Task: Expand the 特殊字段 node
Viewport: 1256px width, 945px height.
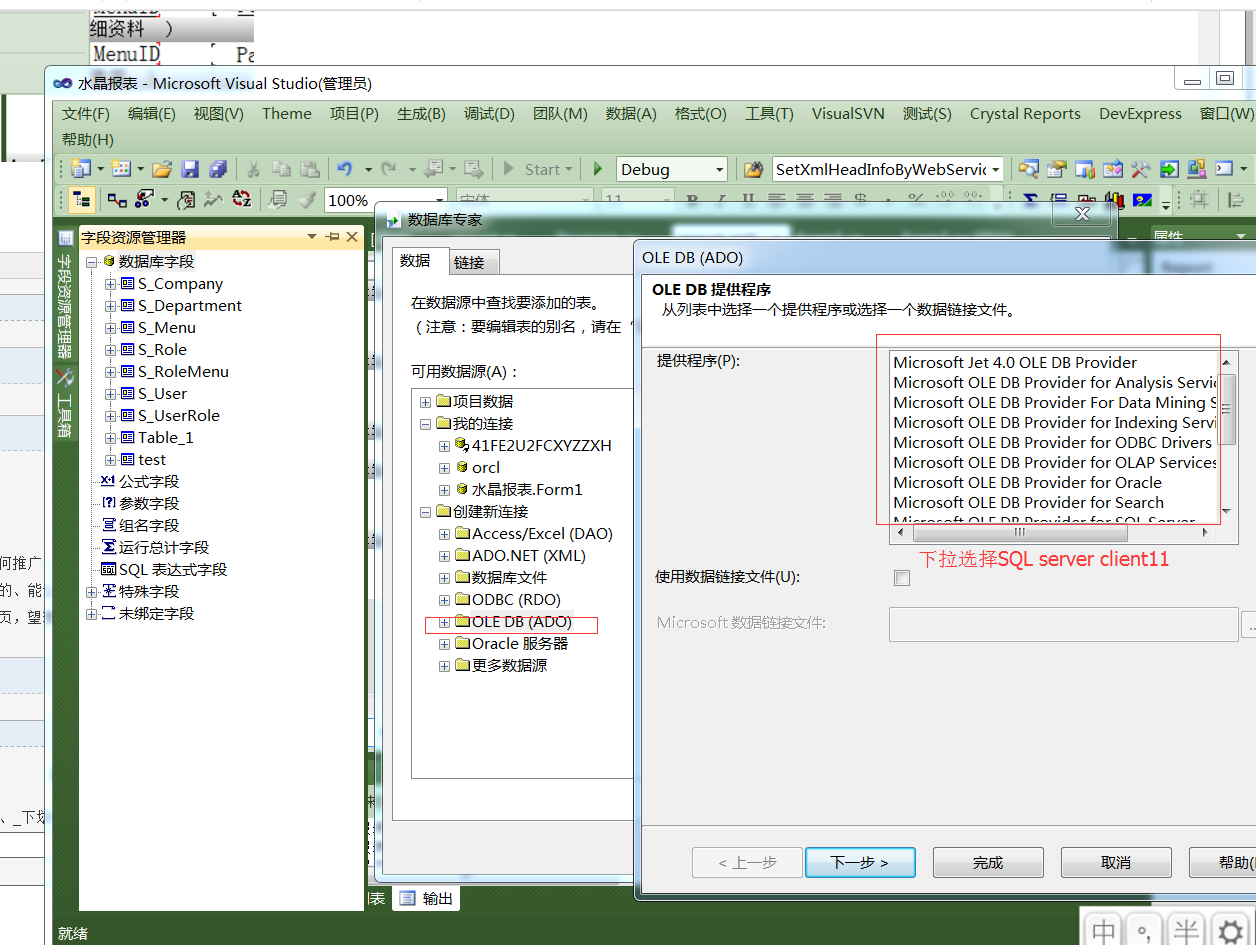Action: [x=92, y=592]
